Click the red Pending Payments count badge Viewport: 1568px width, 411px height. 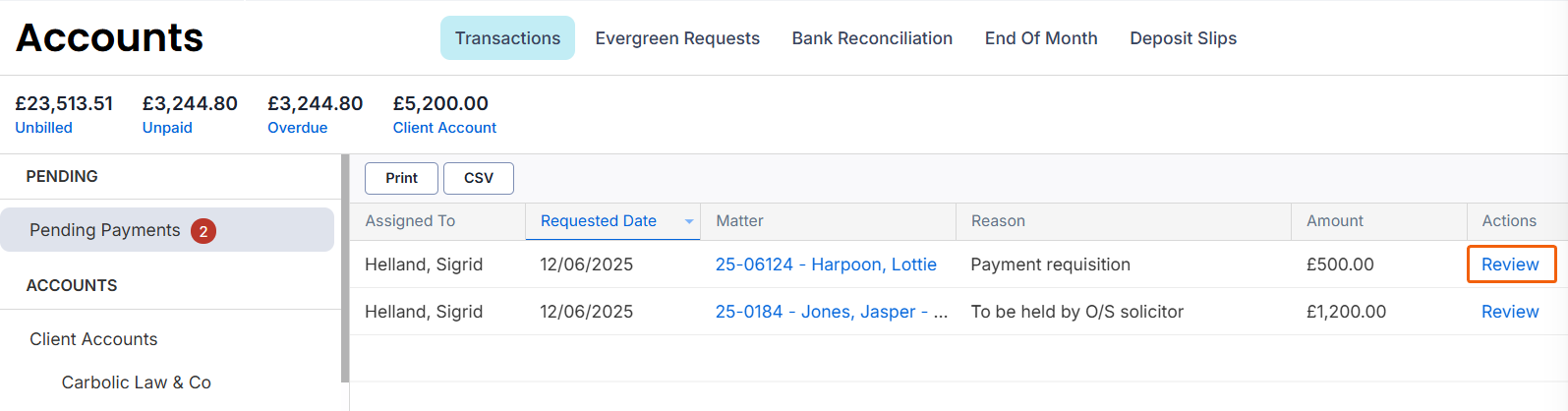pyautogui.click(x=203, y=231)
